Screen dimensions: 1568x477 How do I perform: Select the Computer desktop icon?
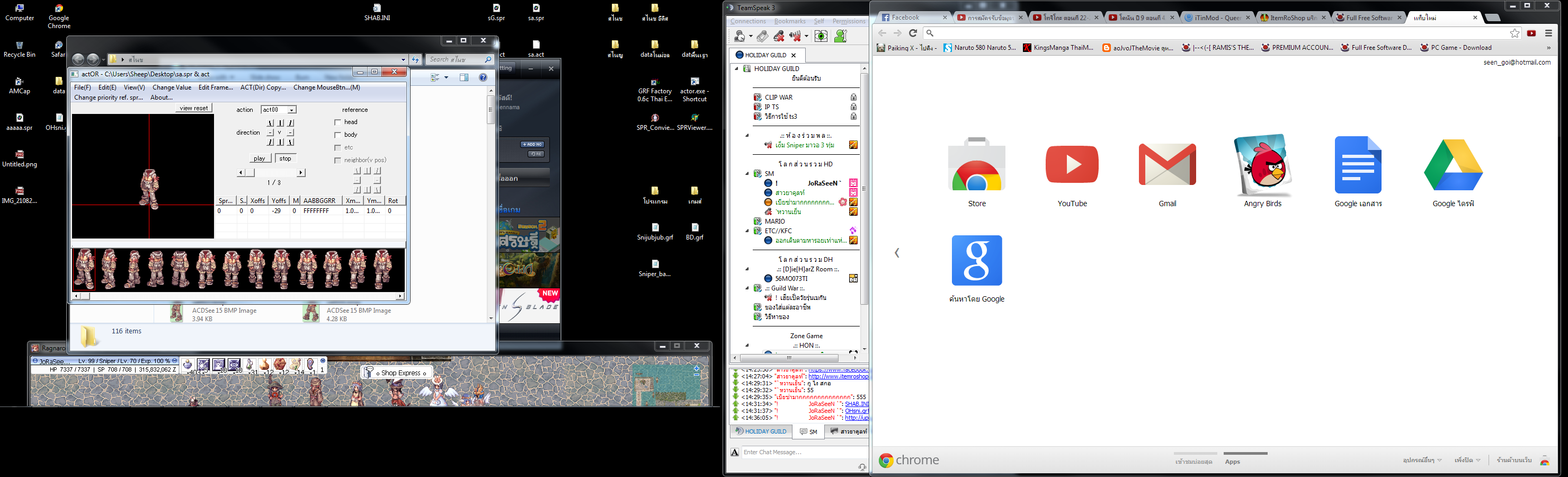pyautogui.click(x=20, y=13)
